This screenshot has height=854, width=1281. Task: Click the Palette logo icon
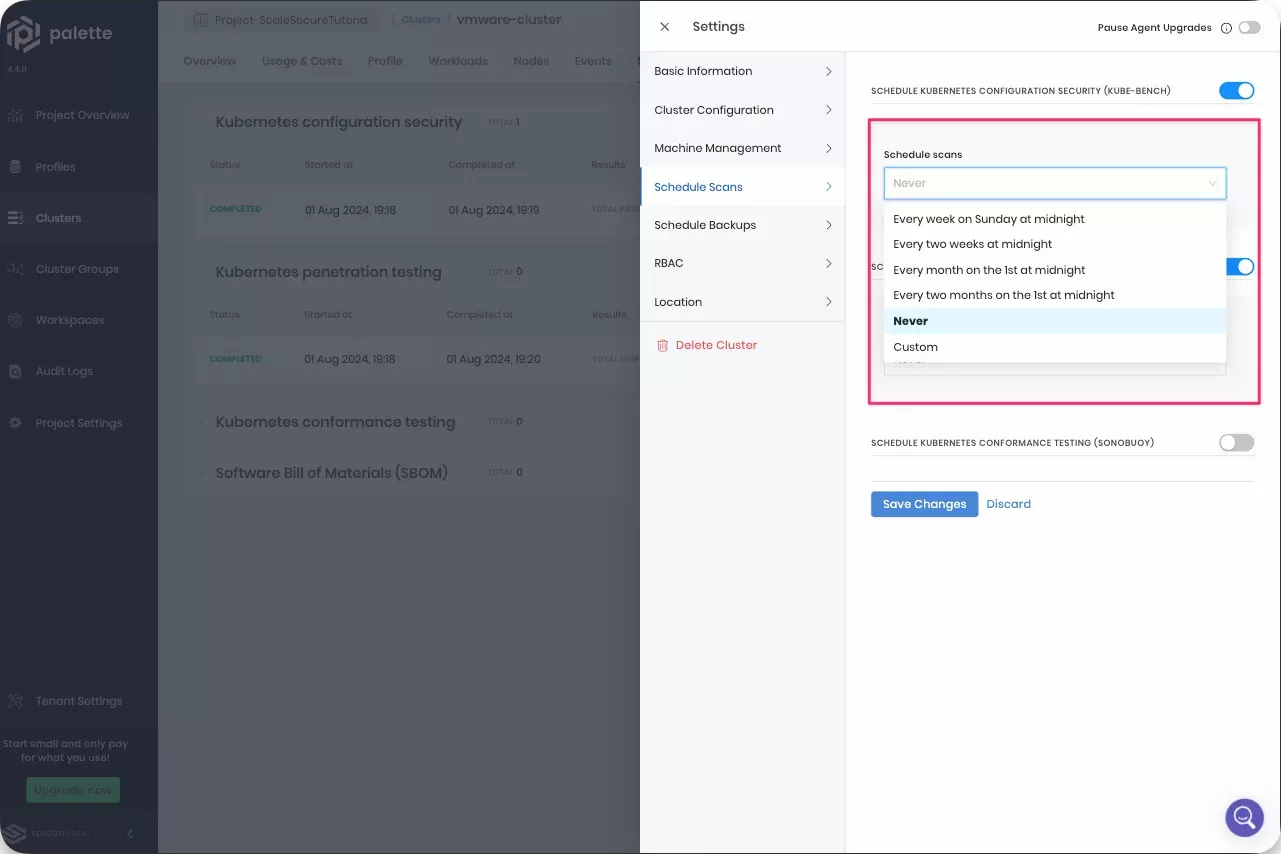tap(23, 34)
